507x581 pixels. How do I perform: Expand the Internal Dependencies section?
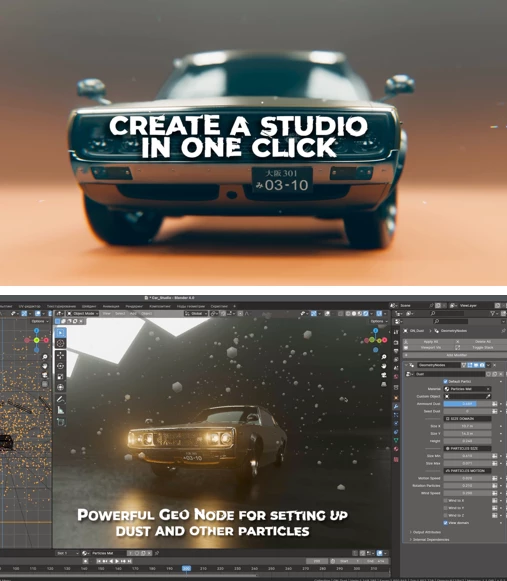(431, 540)
